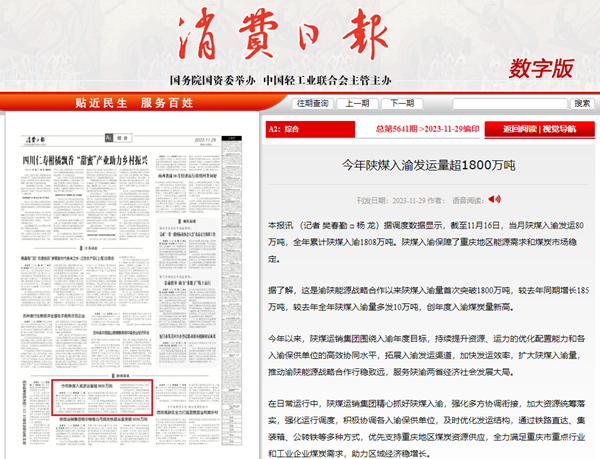This screenshot has height=459, width=600.
Task: Open 陕煤运销集团榆中销售公司 article on thumbnail
Action: [103, 419]
